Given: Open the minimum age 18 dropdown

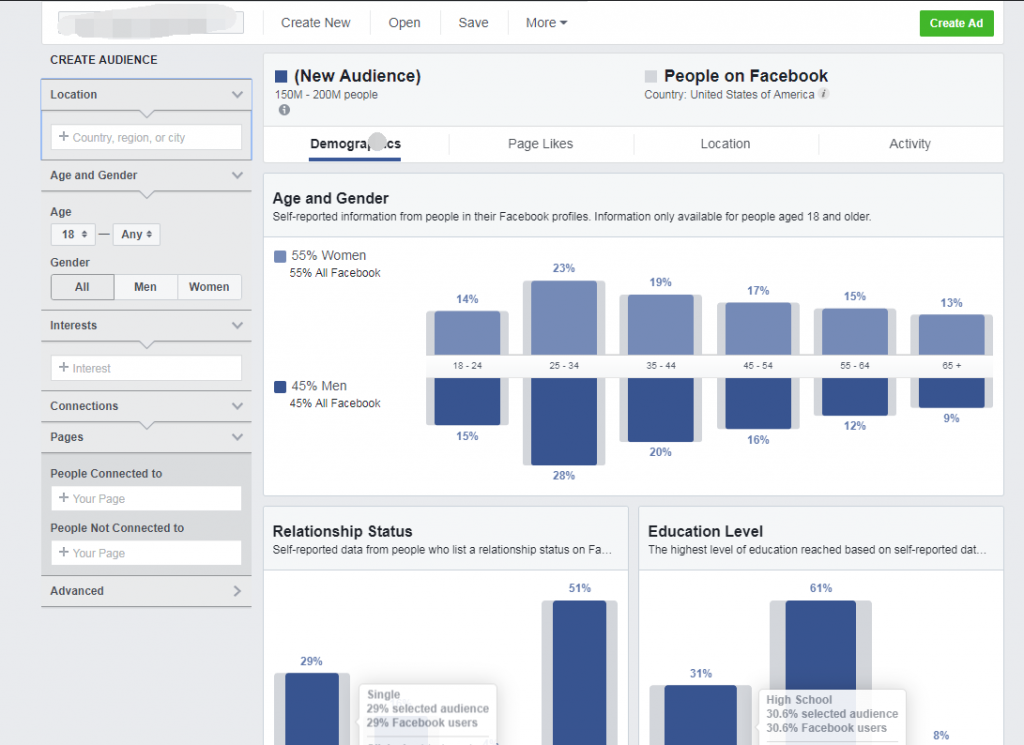Looking at the screenshot, I should (73, 234).
